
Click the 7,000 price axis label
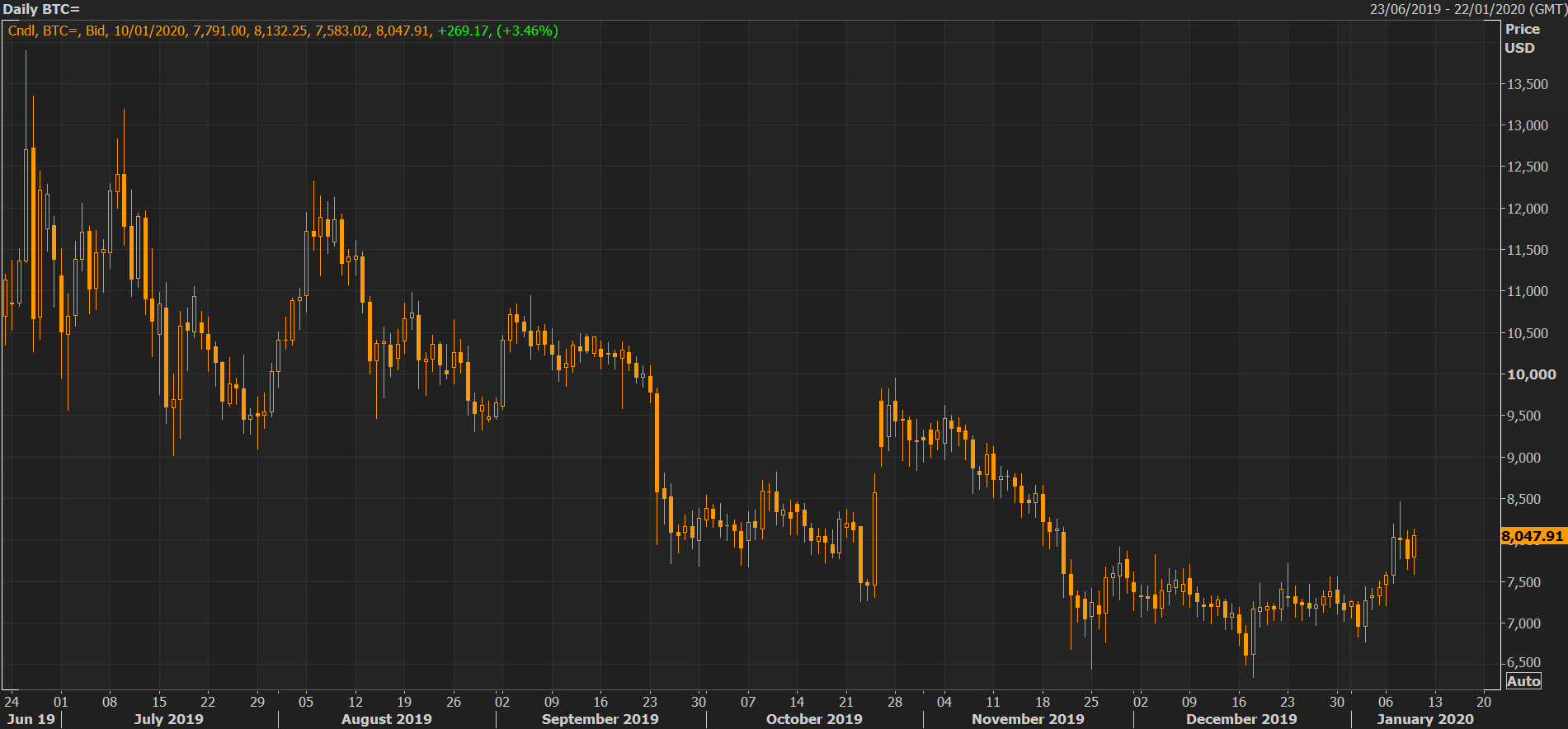1523,623
